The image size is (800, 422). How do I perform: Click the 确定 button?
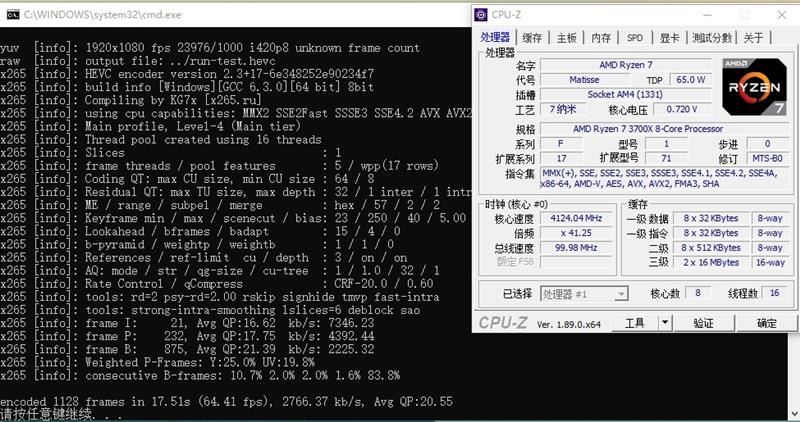(x=766, y=323)
